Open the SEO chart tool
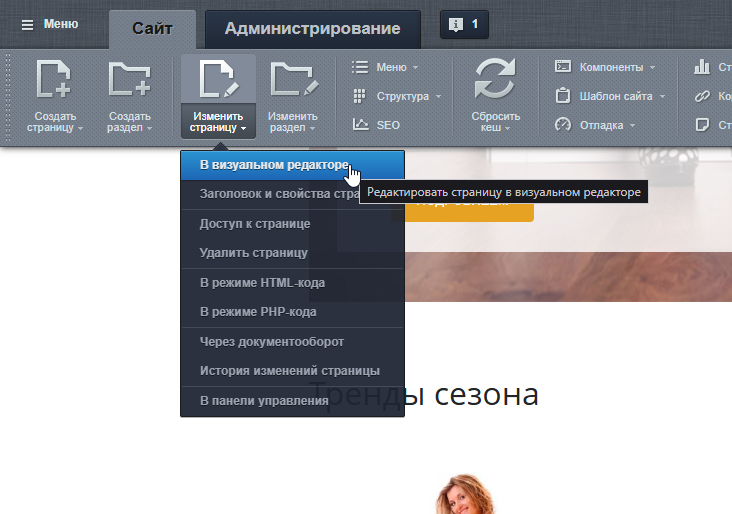This screenshot has height=514, width=732. [376, 125]
